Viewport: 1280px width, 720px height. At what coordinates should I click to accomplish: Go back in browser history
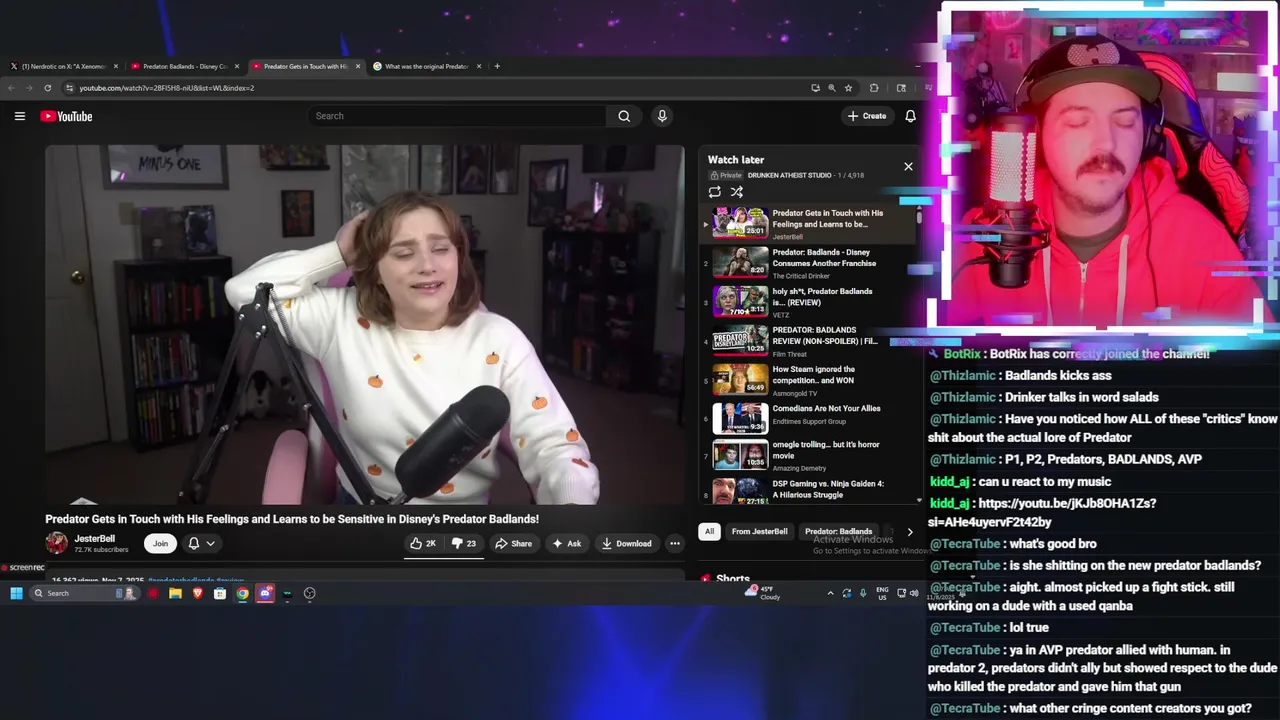(12, 88)
